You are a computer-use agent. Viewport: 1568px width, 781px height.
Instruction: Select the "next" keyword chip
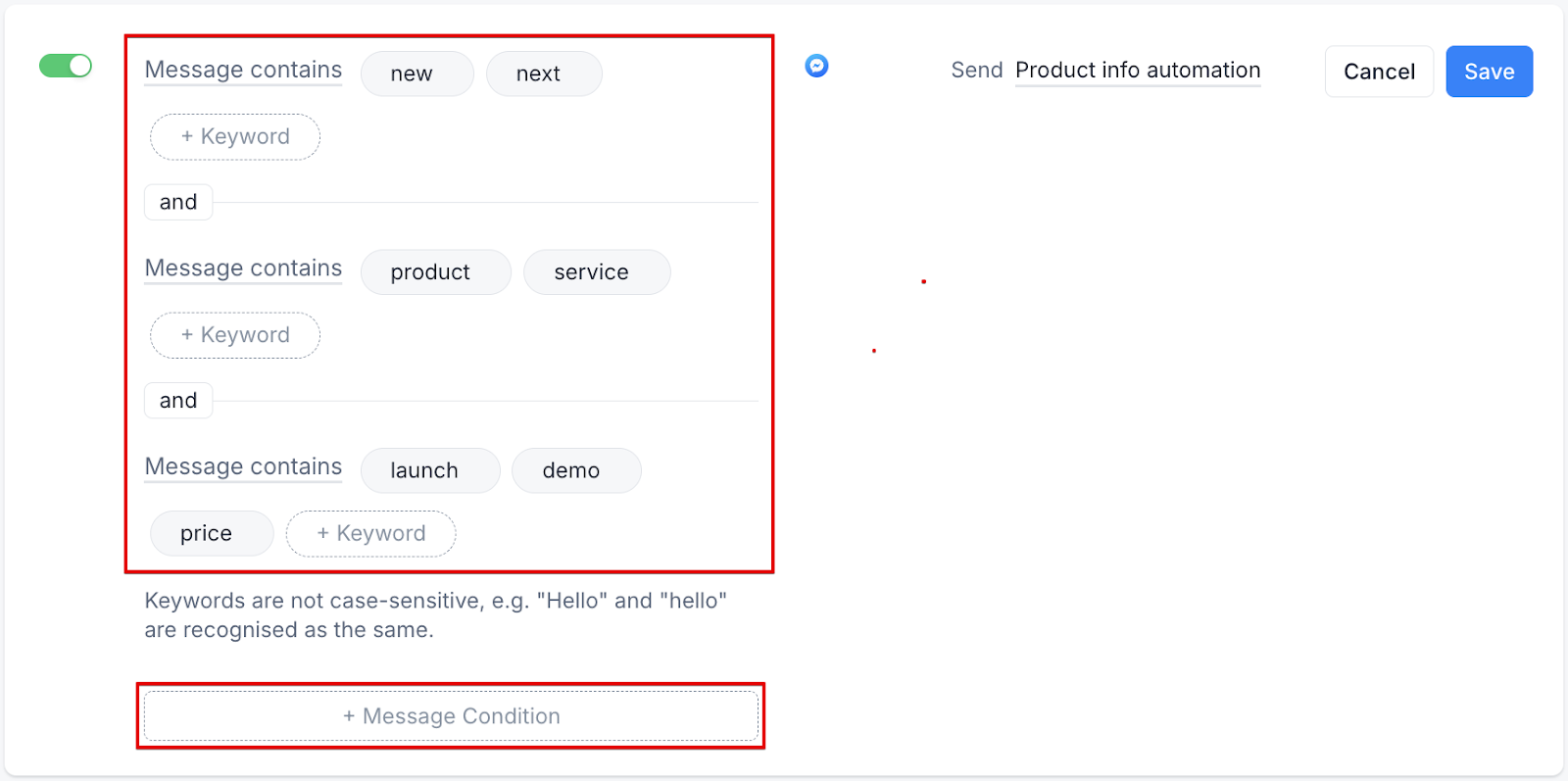coord(544,73)
